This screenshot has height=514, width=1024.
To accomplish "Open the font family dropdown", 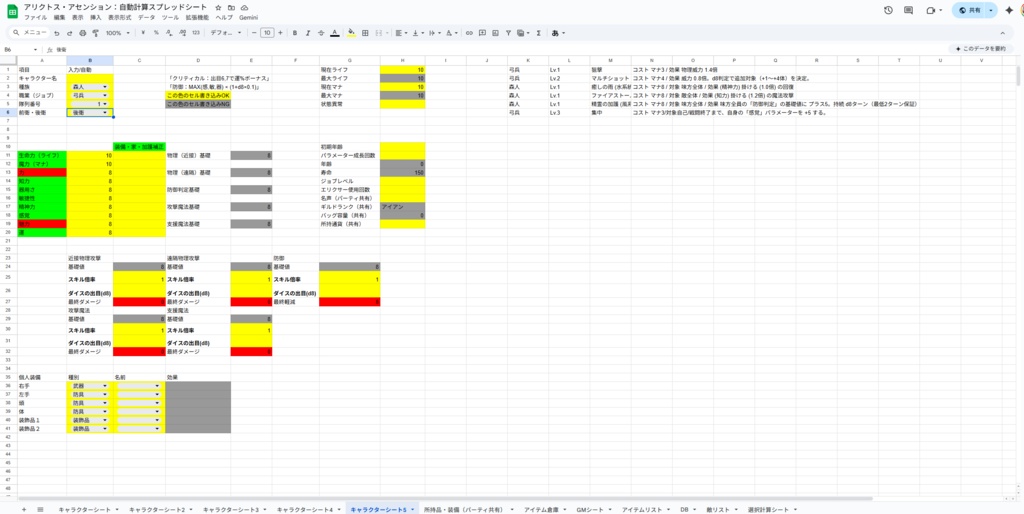I will coord(226,33).
